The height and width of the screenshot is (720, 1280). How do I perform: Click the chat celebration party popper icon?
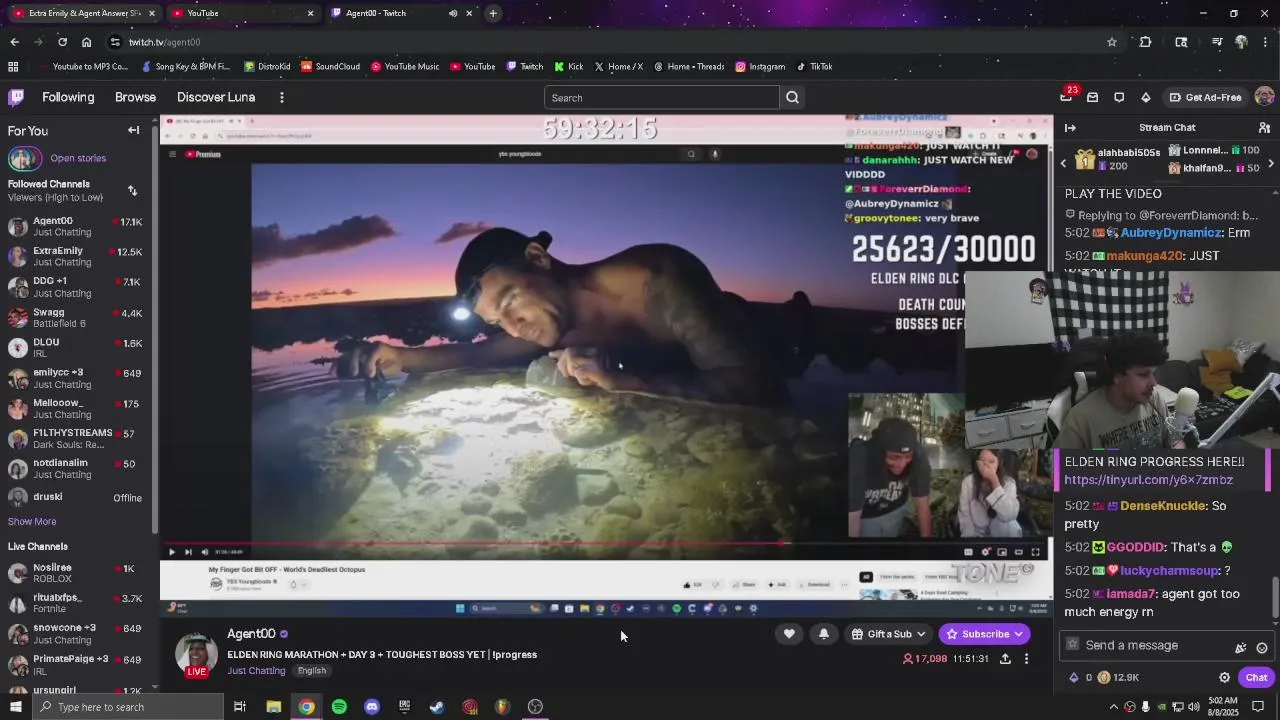pos(1241,647)
